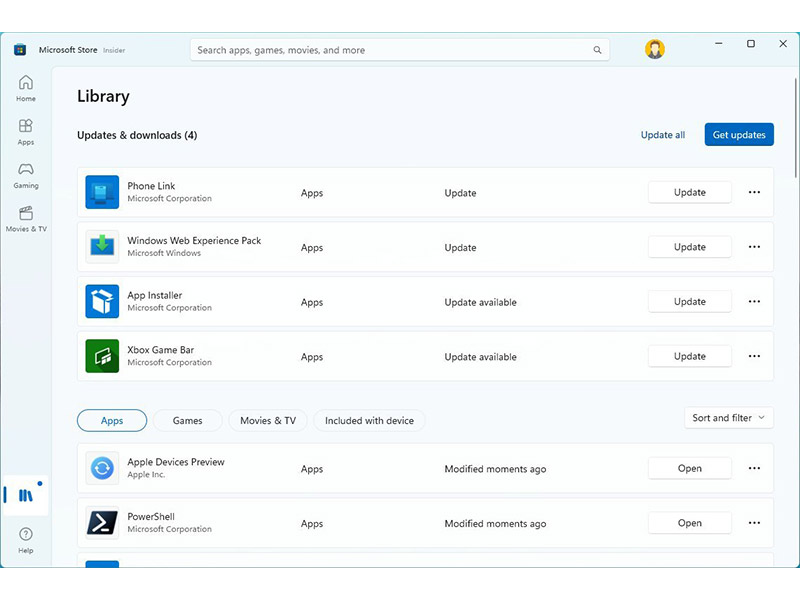Open more options for Xbox Game Bar
This screenshot has width=800, height=600.
pos(754,356)
